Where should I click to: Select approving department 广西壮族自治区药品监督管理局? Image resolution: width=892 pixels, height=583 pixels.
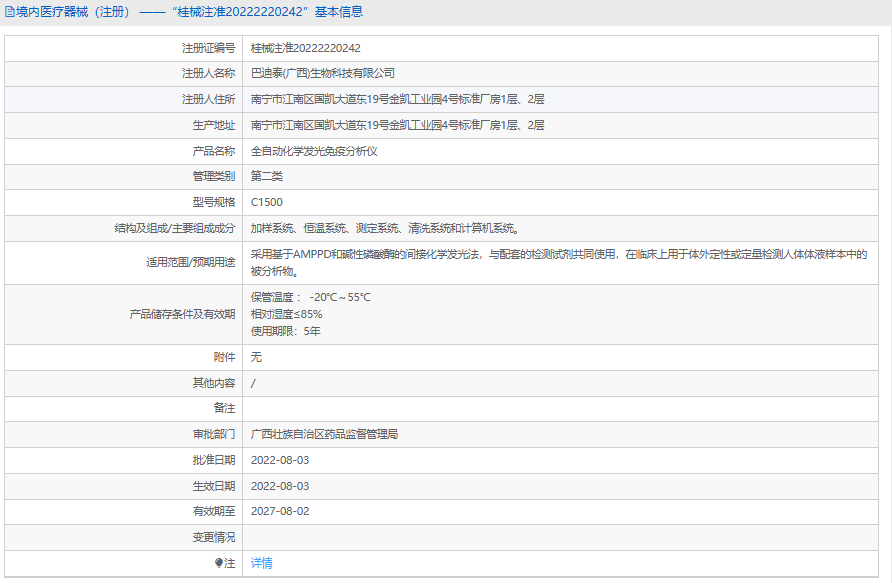click(324, 435)
